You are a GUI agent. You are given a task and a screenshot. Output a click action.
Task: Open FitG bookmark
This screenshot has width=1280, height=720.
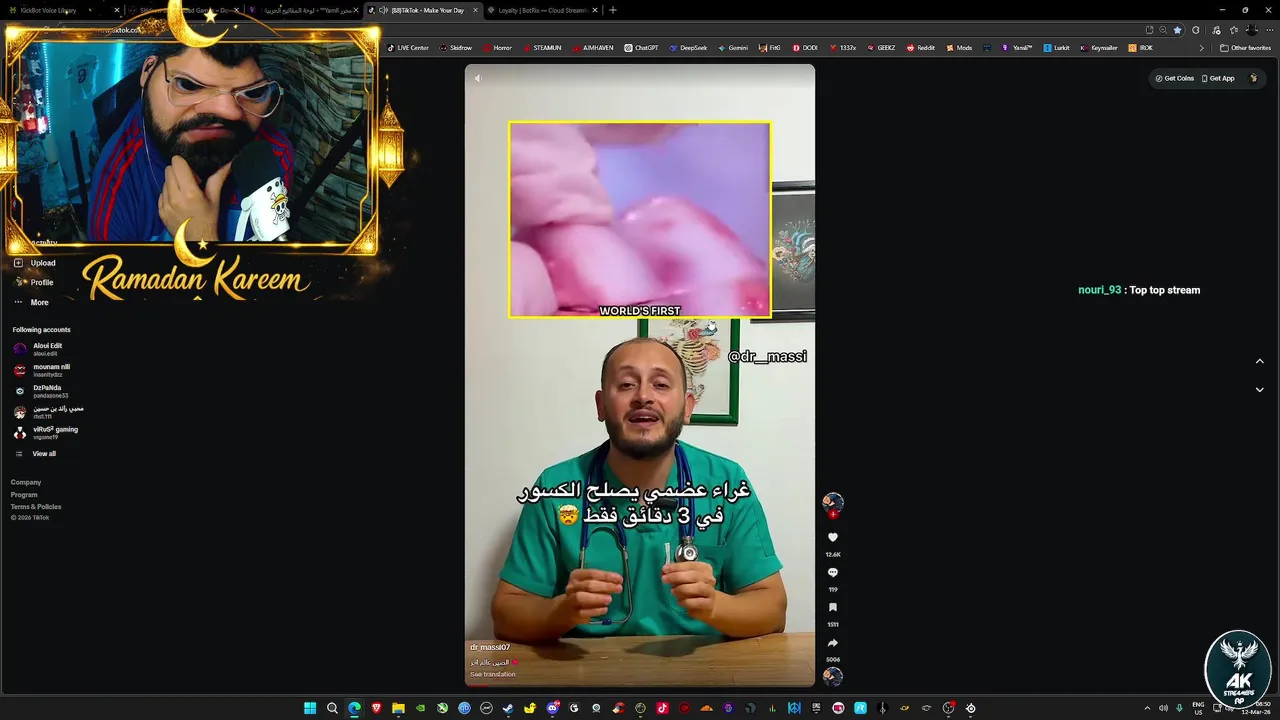[770, 48]
